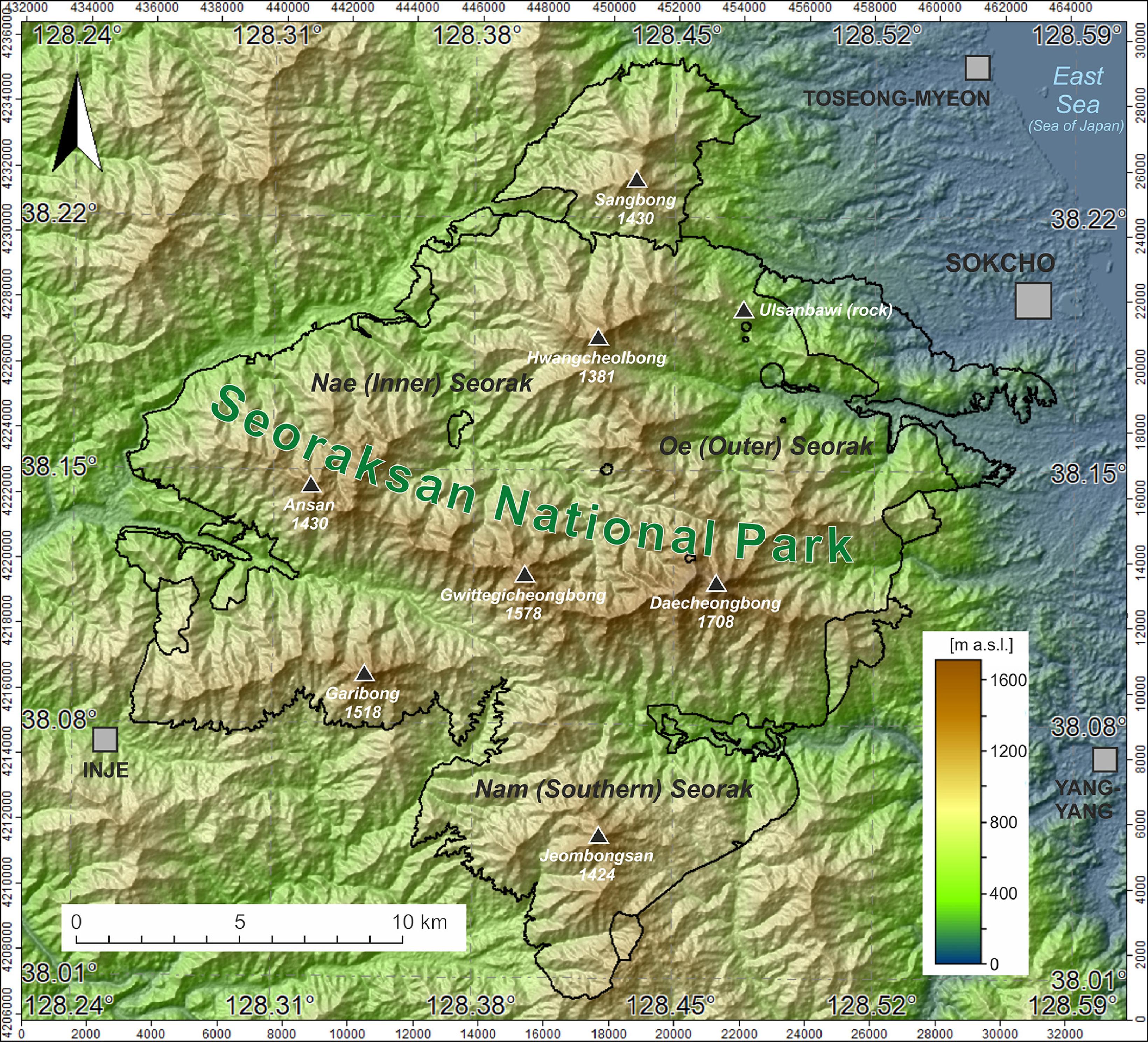The height and width of the screenshot is (1042, 1148).
Task: Click the Oe (Outer) Seorak label
Action: click(766, 446)
